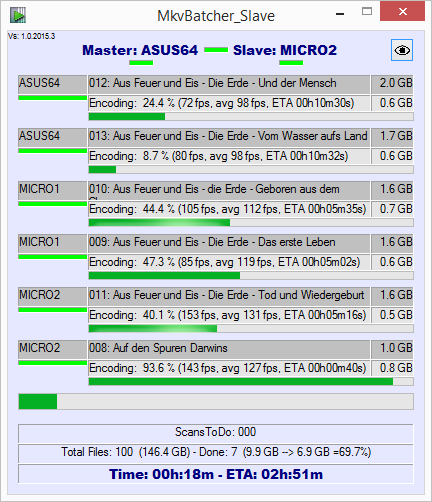432x502 pixels.
Task: Minimize the MkvBatcher_Slave window
Action: [340, 14]
